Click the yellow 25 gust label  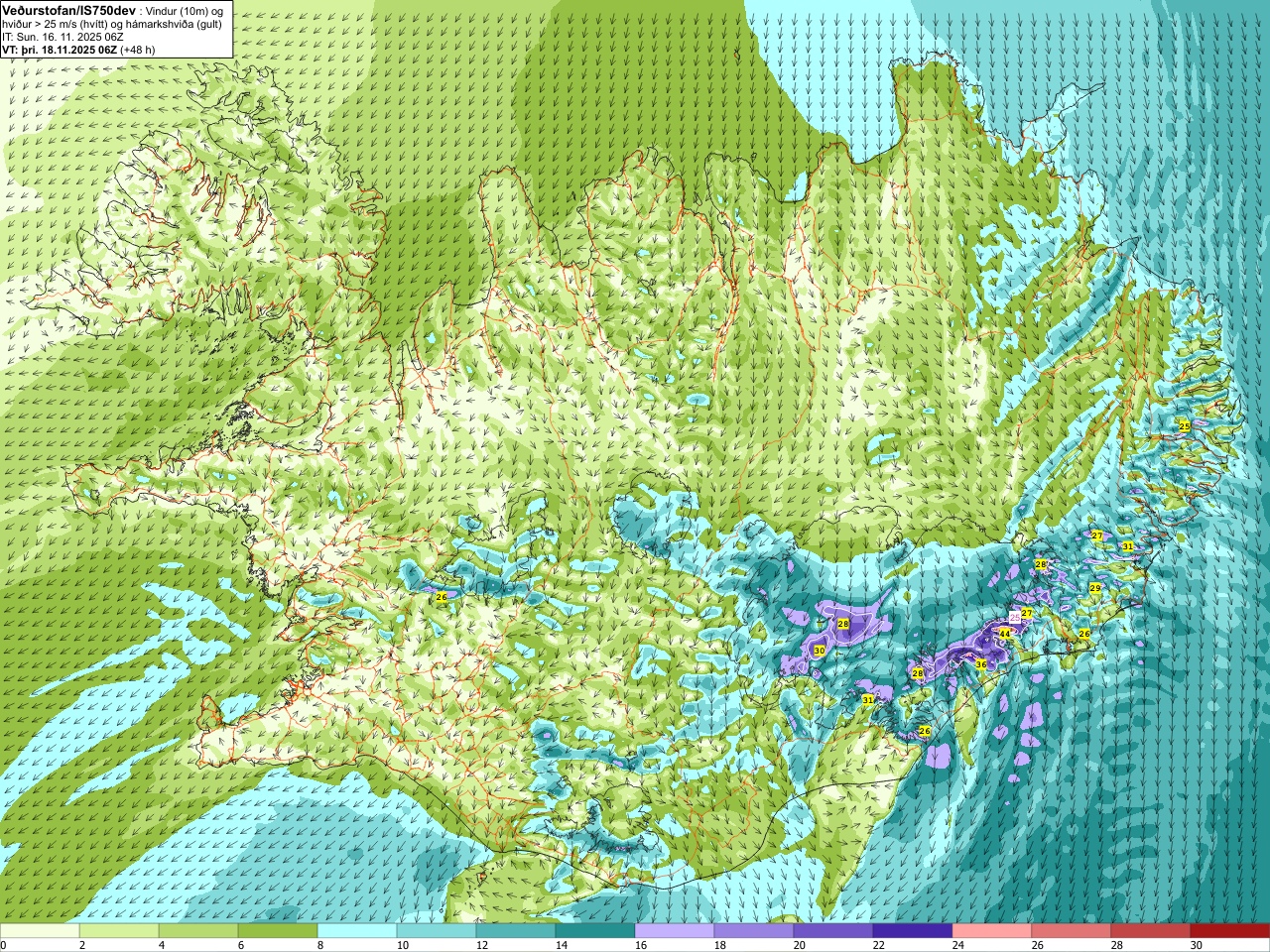tap(1184, 425)
